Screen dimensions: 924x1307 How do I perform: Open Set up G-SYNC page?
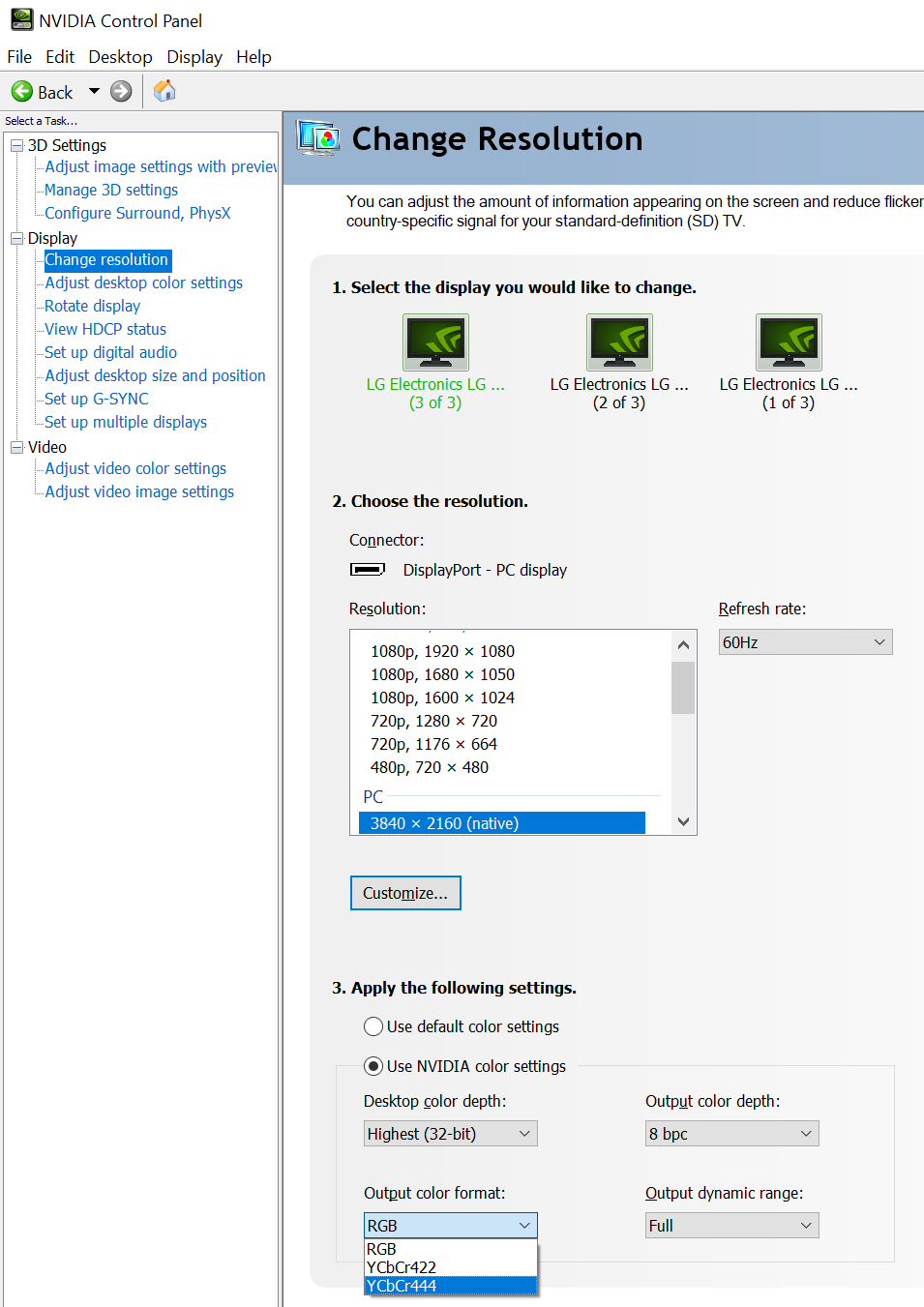97,399
